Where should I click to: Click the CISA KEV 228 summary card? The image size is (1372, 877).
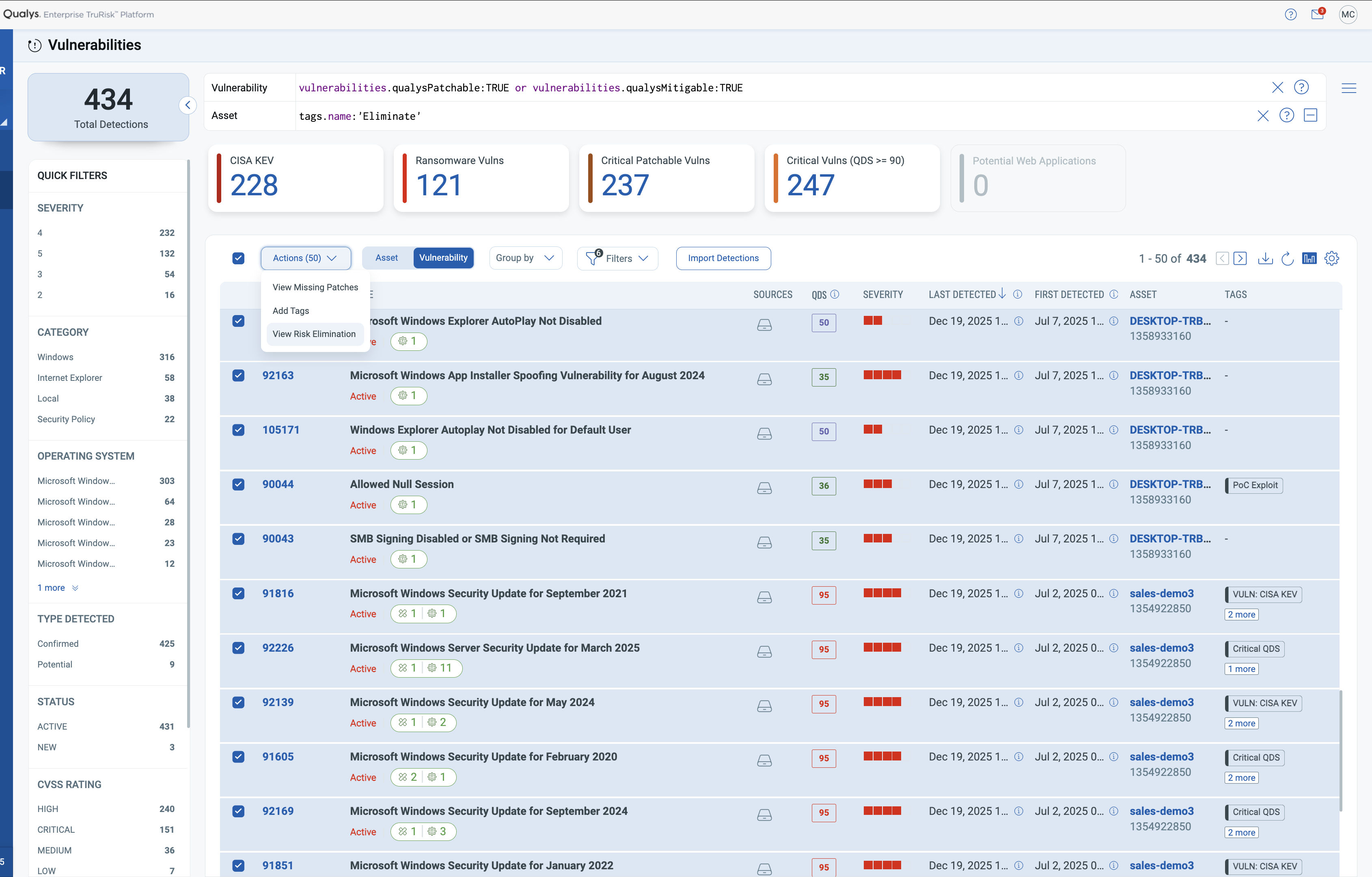tap(295, 178)
